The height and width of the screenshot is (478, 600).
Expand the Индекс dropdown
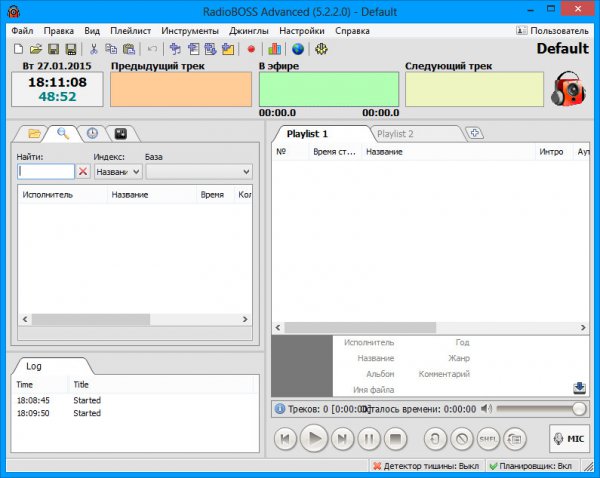click(118, 172)
